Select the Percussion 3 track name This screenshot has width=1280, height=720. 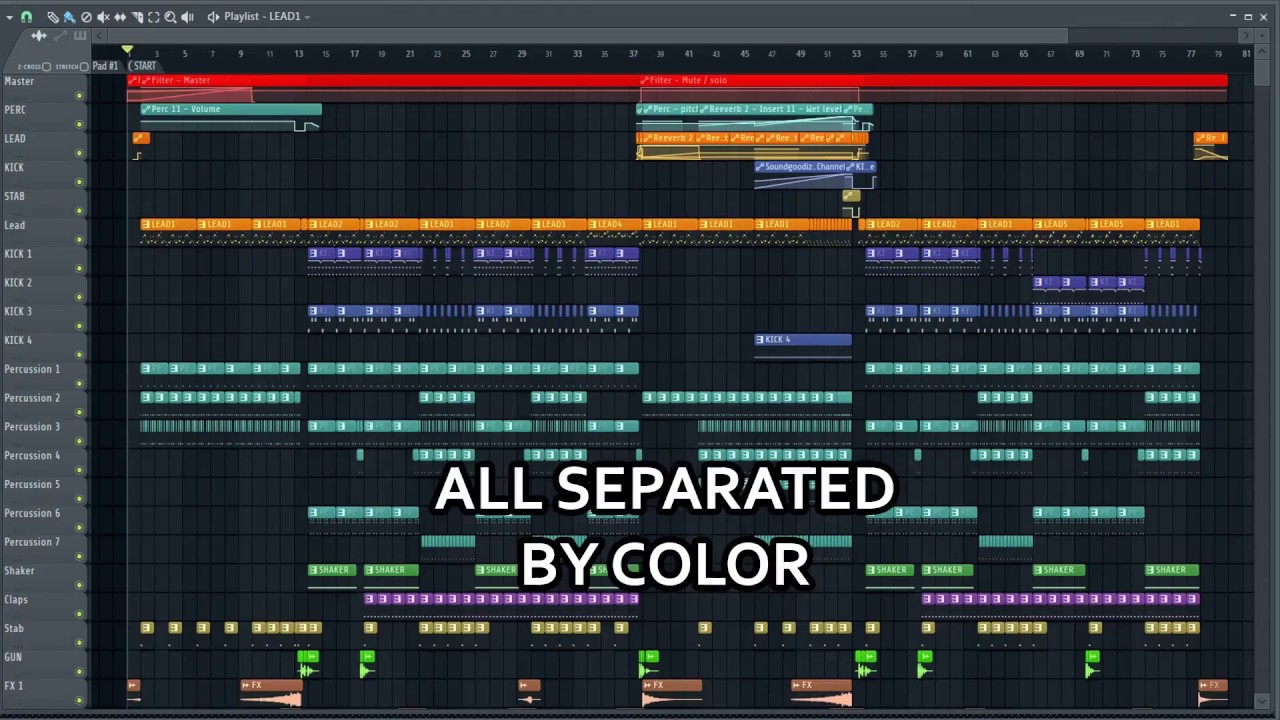pyautogui.click(x=32, y=427)
